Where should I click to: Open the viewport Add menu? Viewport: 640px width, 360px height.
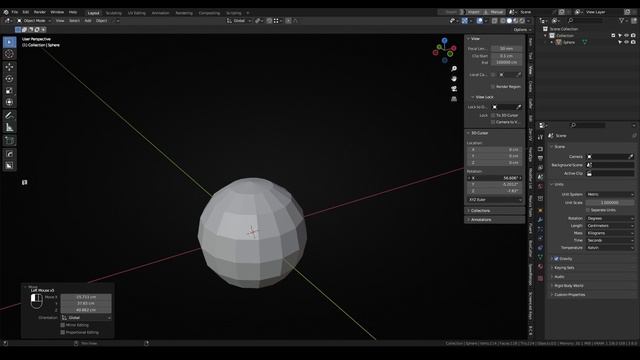pos(88,20)
